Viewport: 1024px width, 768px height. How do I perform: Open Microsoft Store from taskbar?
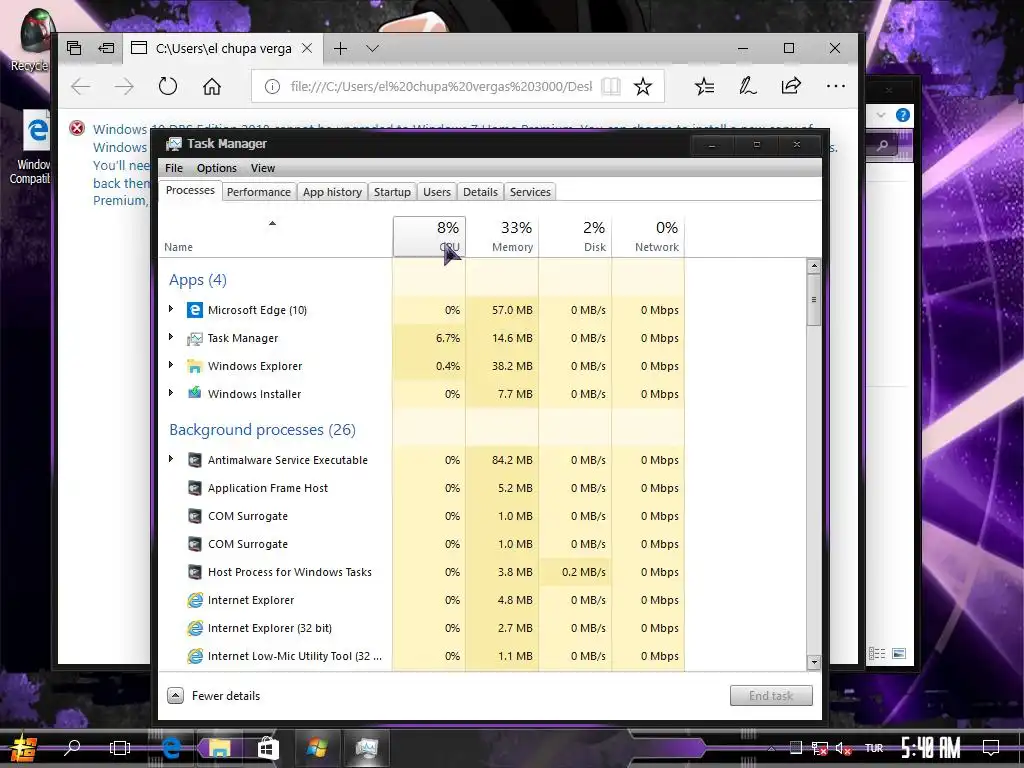268,748
